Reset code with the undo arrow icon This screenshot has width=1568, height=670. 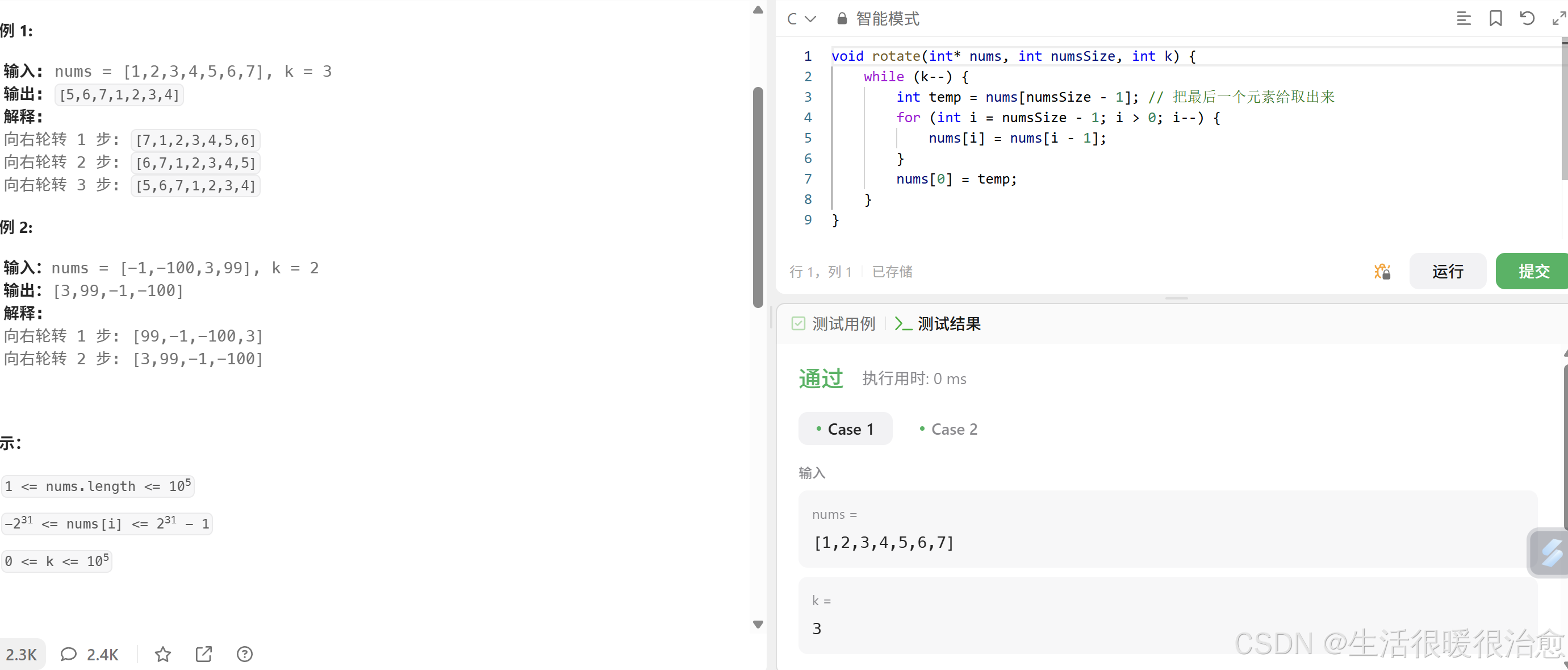point(1527,19)
